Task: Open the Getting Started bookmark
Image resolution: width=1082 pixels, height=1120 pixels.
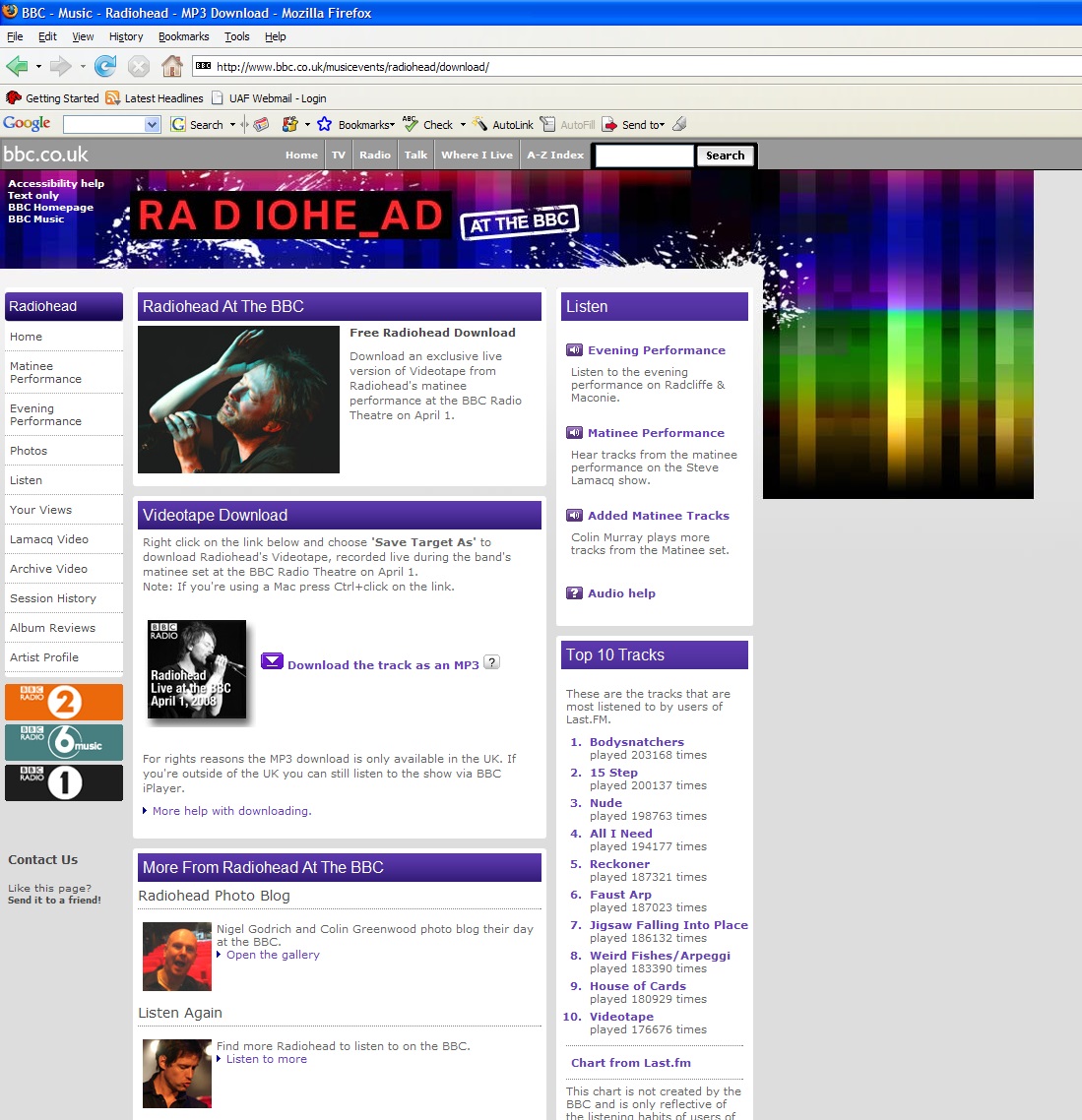Action: coord(52,97)
